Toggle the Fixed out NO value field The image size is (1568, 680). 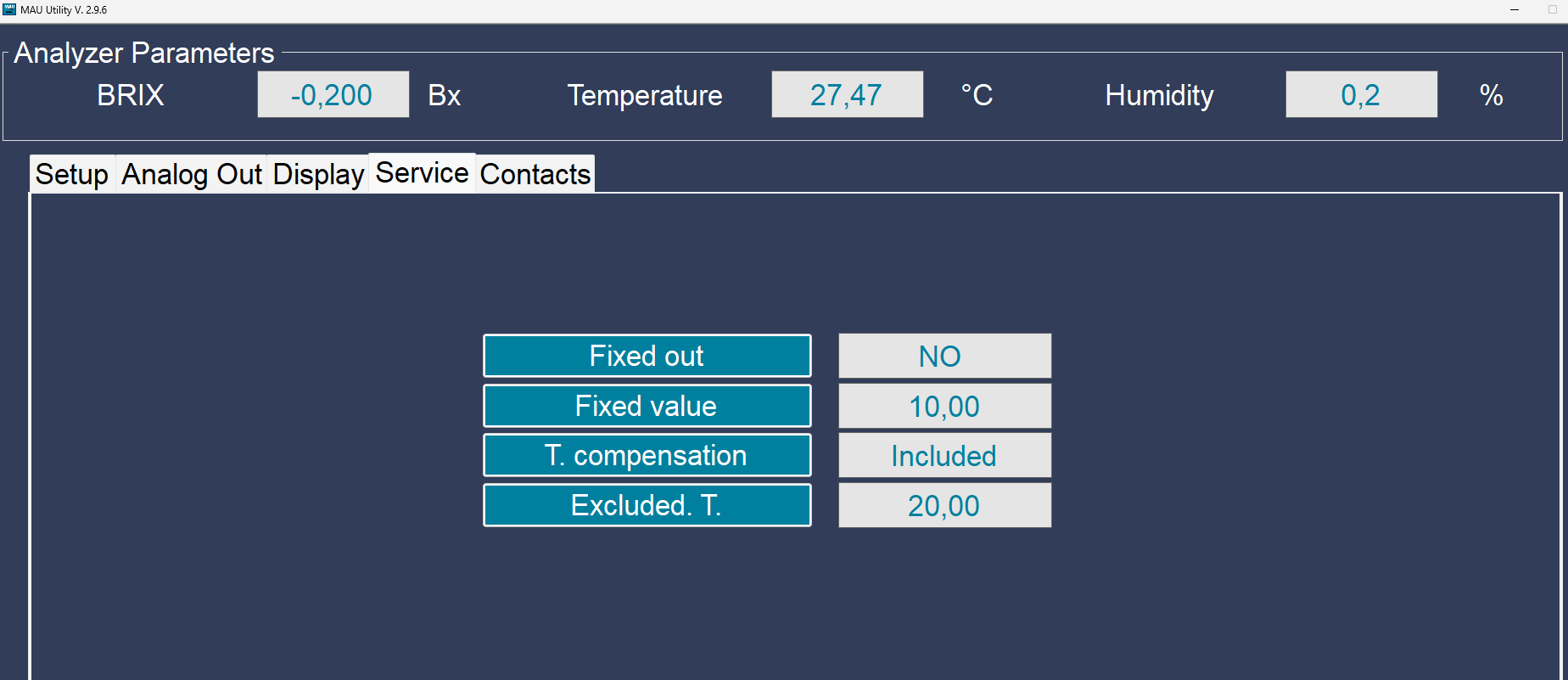click(944, 356)
